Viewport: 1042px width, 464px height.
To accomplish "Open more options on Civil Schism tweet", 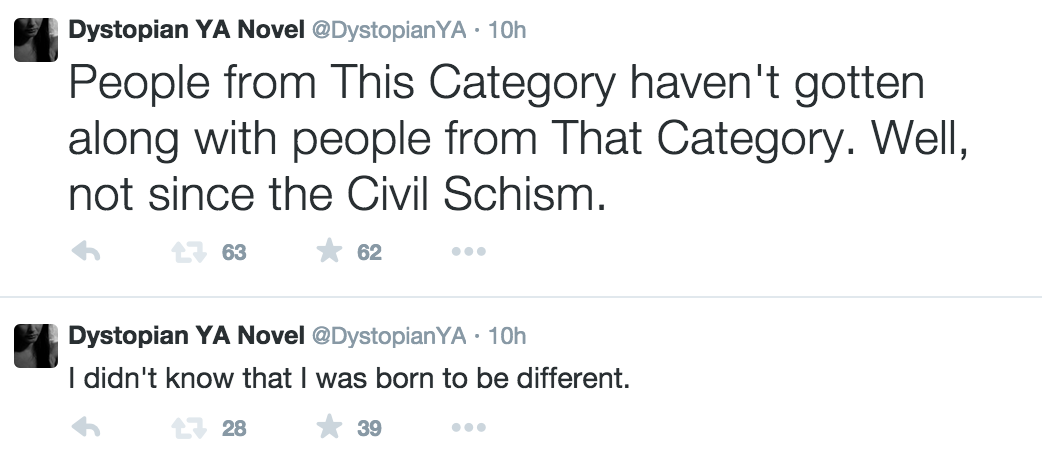I will (x=468, y=253).
